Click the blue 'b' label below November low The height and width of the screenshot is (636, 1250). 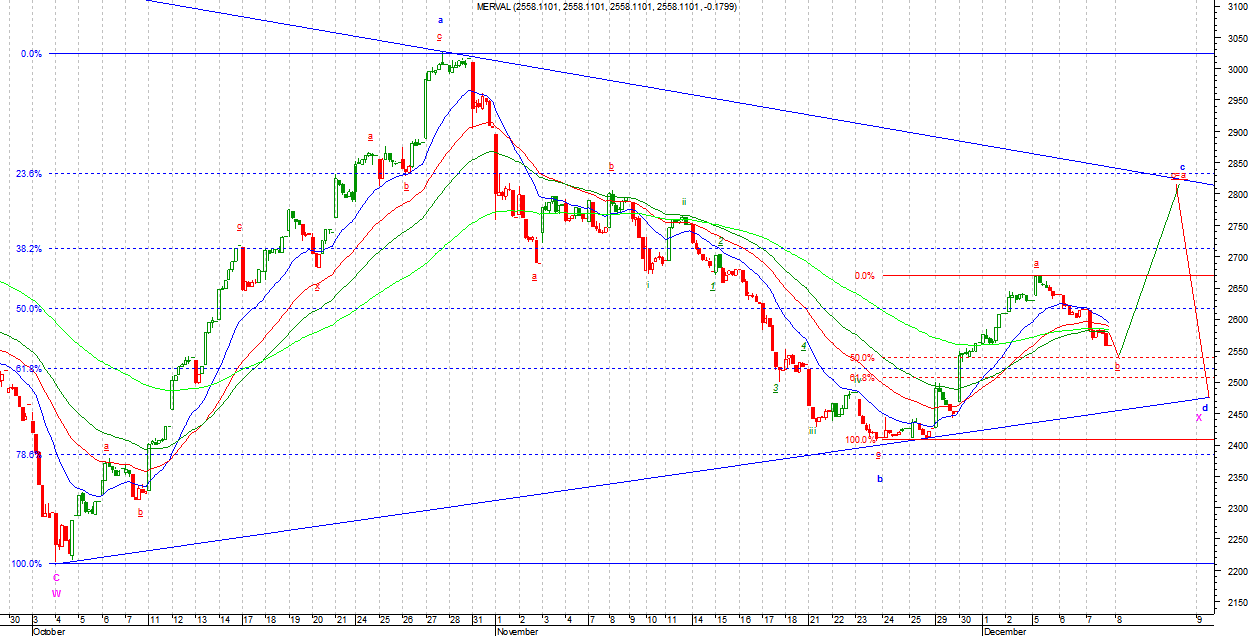[x=880, y=479]
